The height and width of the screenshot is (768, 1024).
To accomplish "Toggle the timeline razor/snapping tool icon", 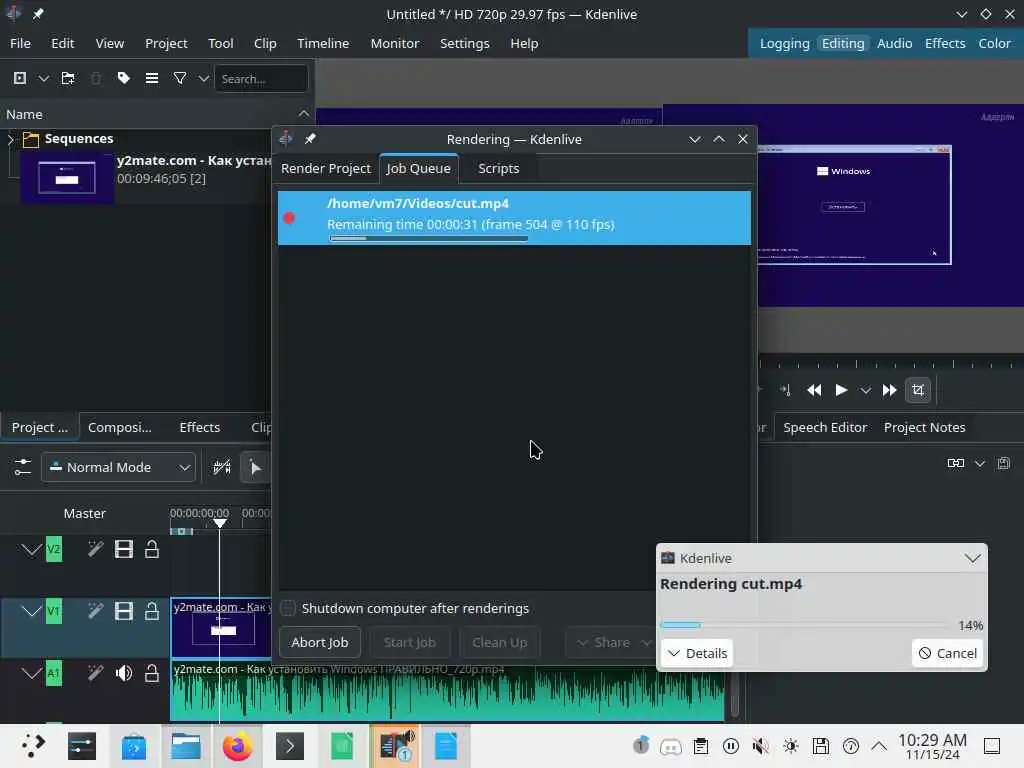I will (222, 468).
